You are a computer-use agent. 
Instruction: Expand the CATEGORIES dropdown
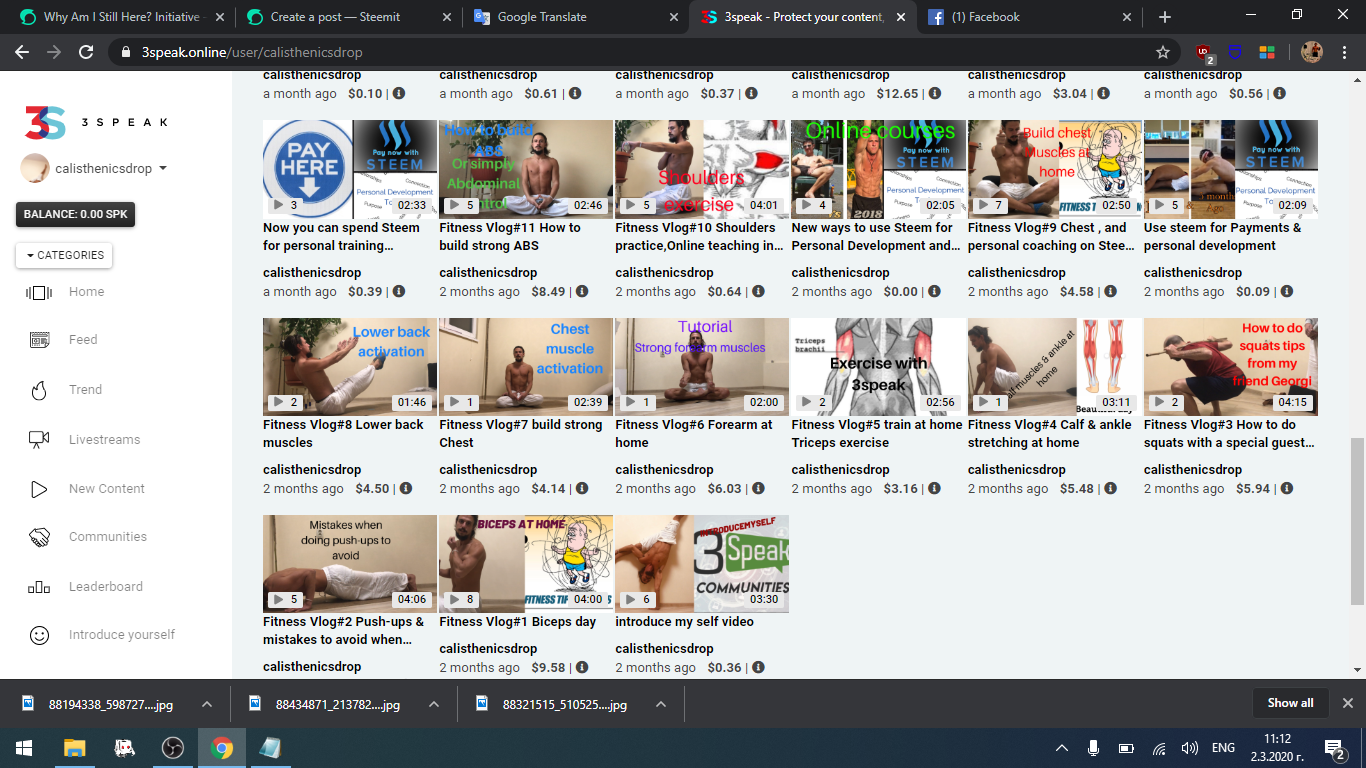pyautogui.click(x=63, y=256)
